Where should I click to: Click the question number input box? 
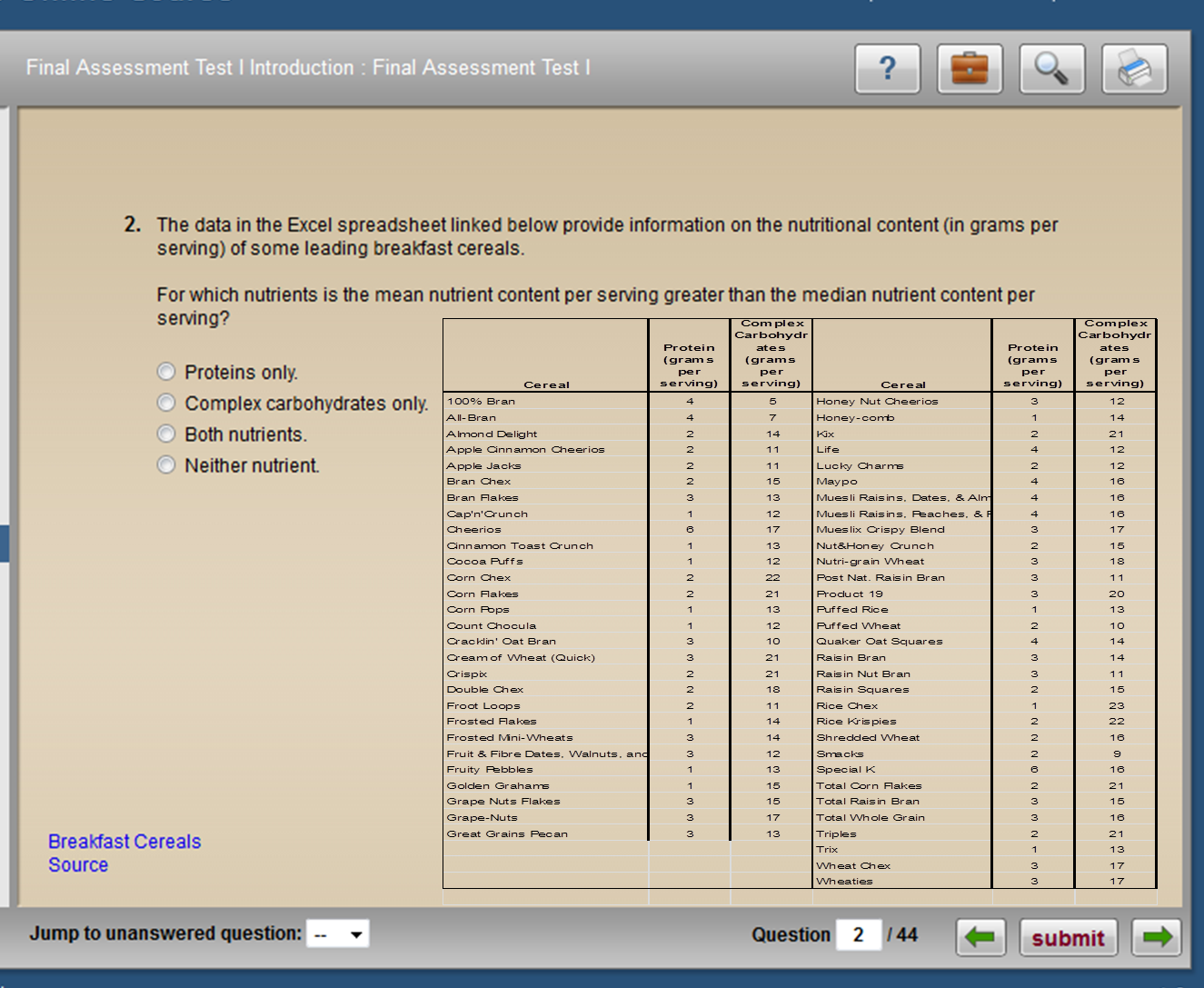tap(858, 934)
